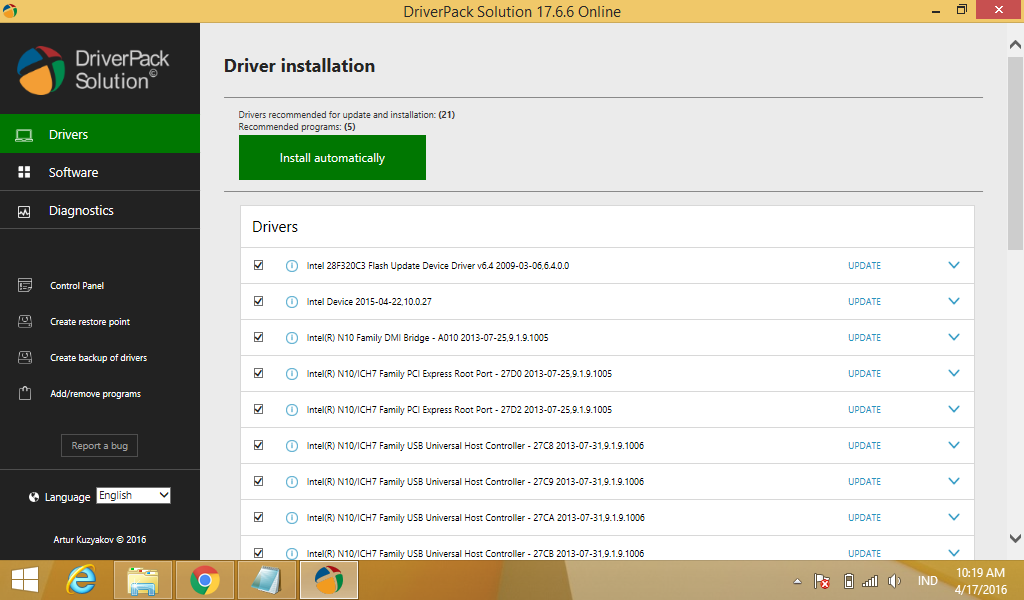Click the Install automatically button
The height and width of the screenshot is (600, 1024).
pos(332,157)
